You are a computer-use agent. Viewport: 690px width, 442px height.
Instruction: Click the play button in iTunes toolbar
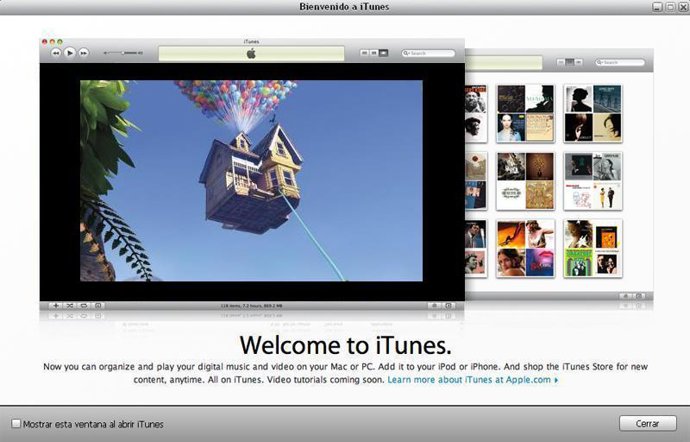tap(70, 53)
